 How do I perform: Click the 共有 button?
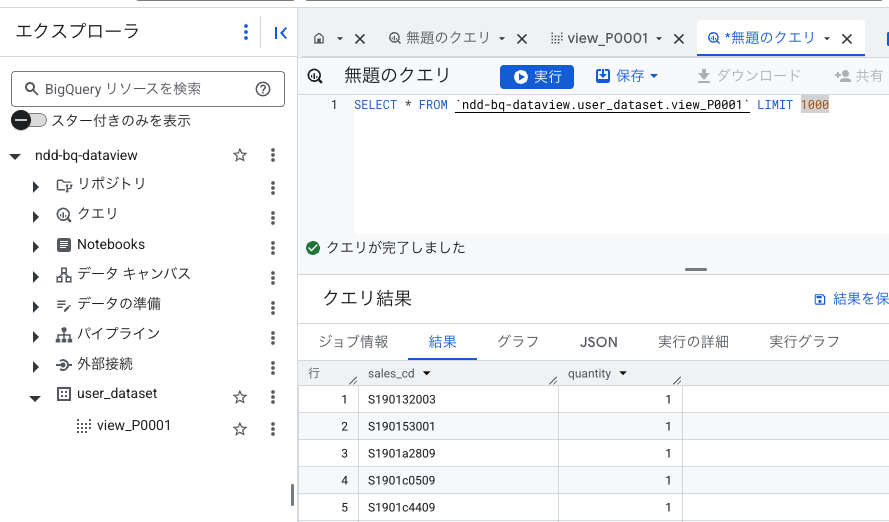pyautogui.click(x=859, y=76)
